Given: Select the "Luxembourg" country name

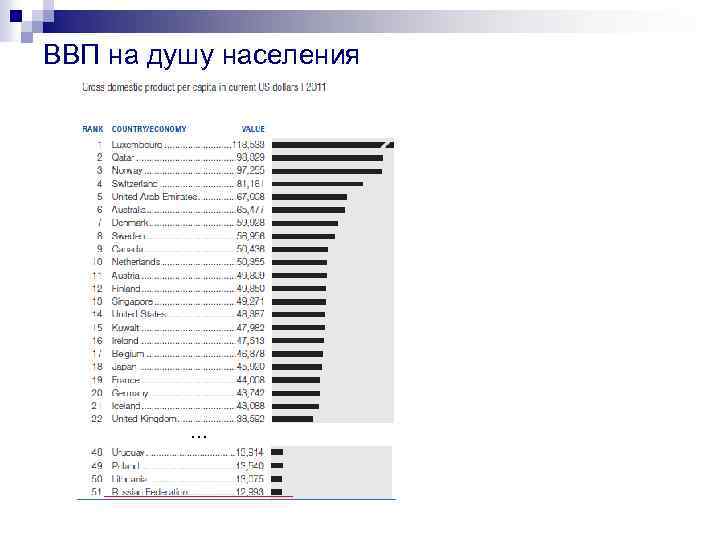Looking at the screenshot, I should click(137, 145).
